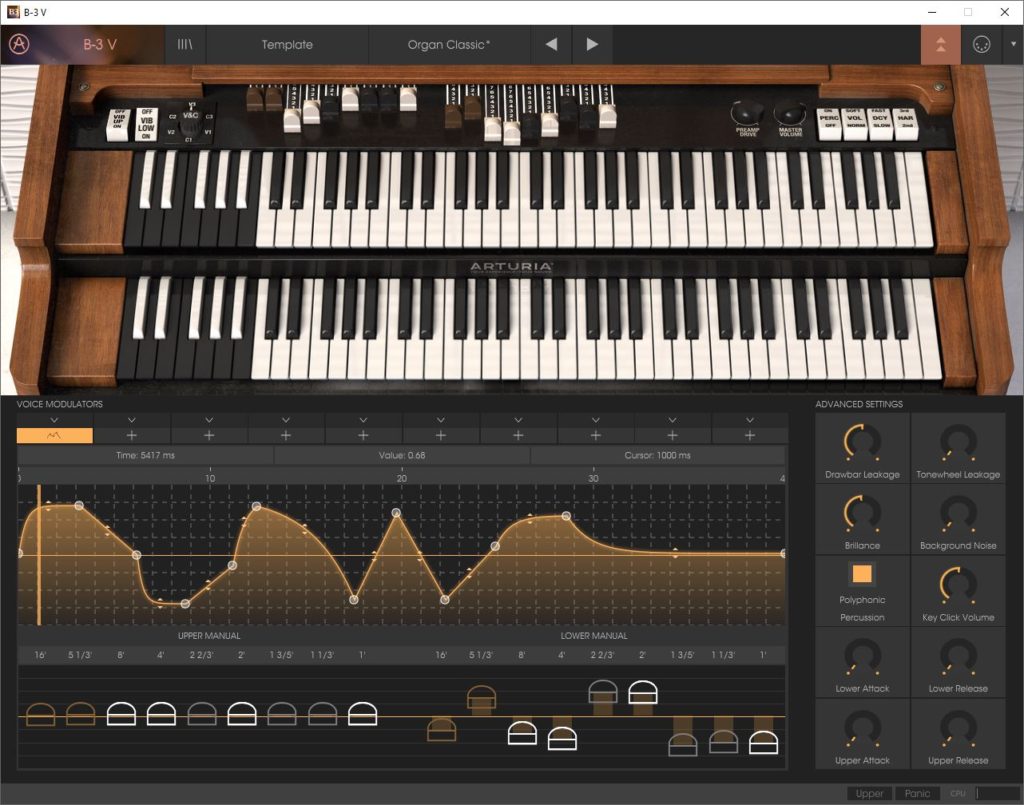Click the Upper Attack knob
This screenshot has width=1024, height=805.
coord(862,728)
